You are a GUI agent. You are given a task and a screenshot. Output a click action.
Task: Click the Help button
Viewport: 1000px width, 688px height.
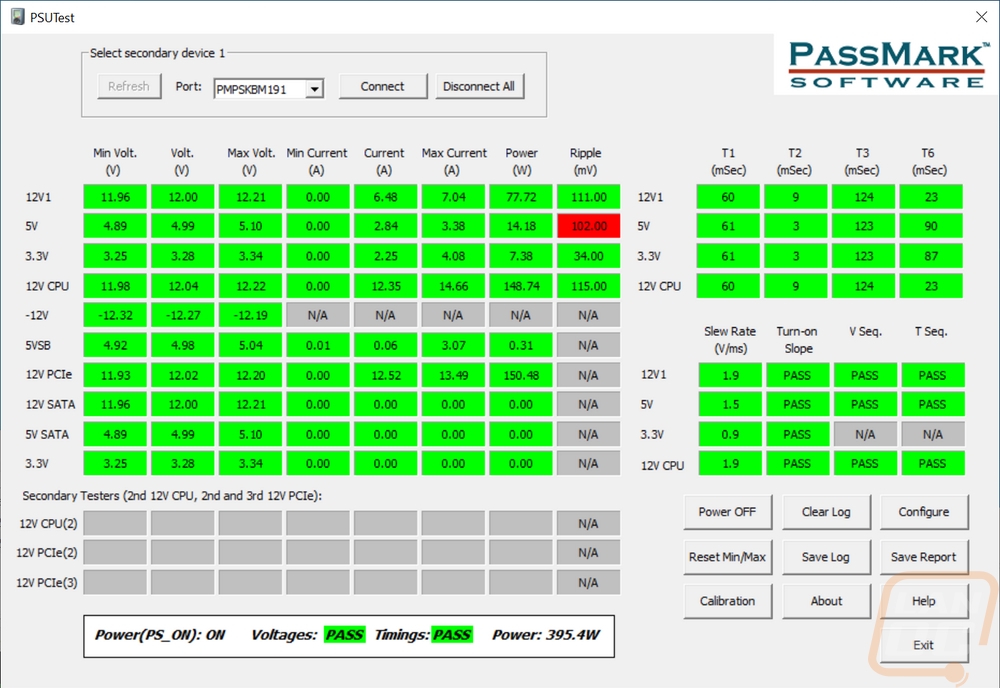(x=924, y=601)
